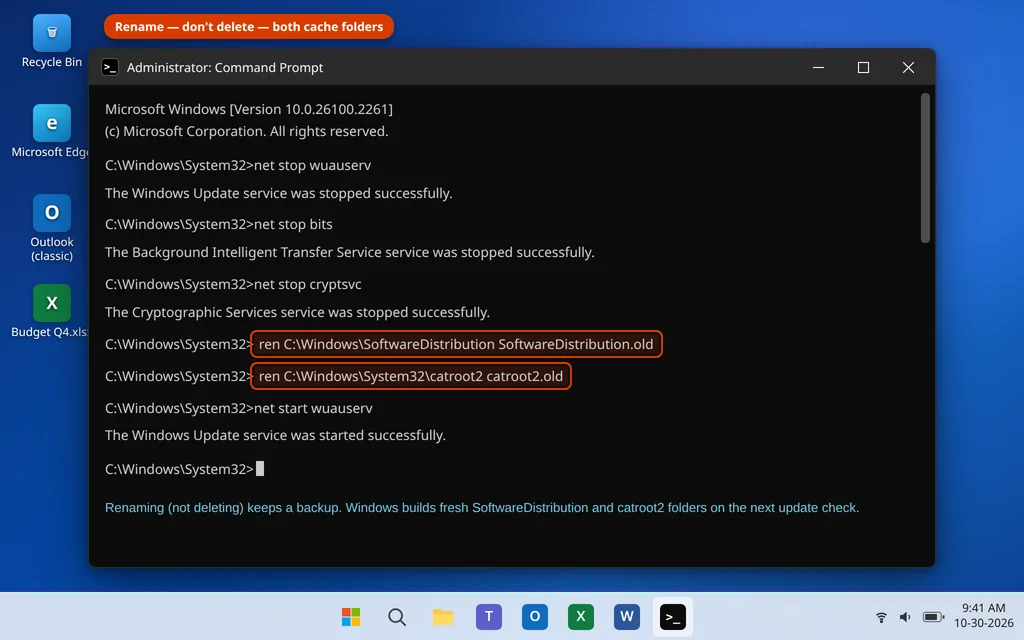Maximize the Command Prompt window

tap(863, 67)
